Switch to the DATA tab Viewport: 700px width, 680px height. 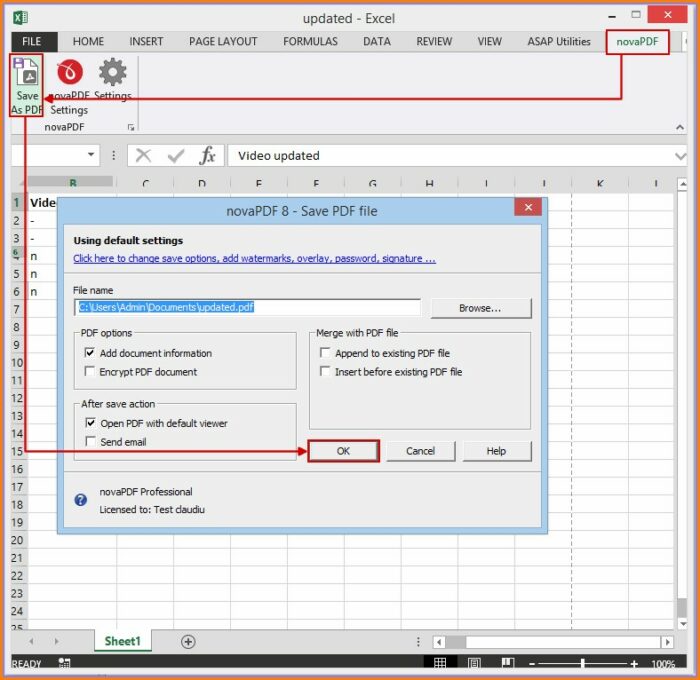377,42
